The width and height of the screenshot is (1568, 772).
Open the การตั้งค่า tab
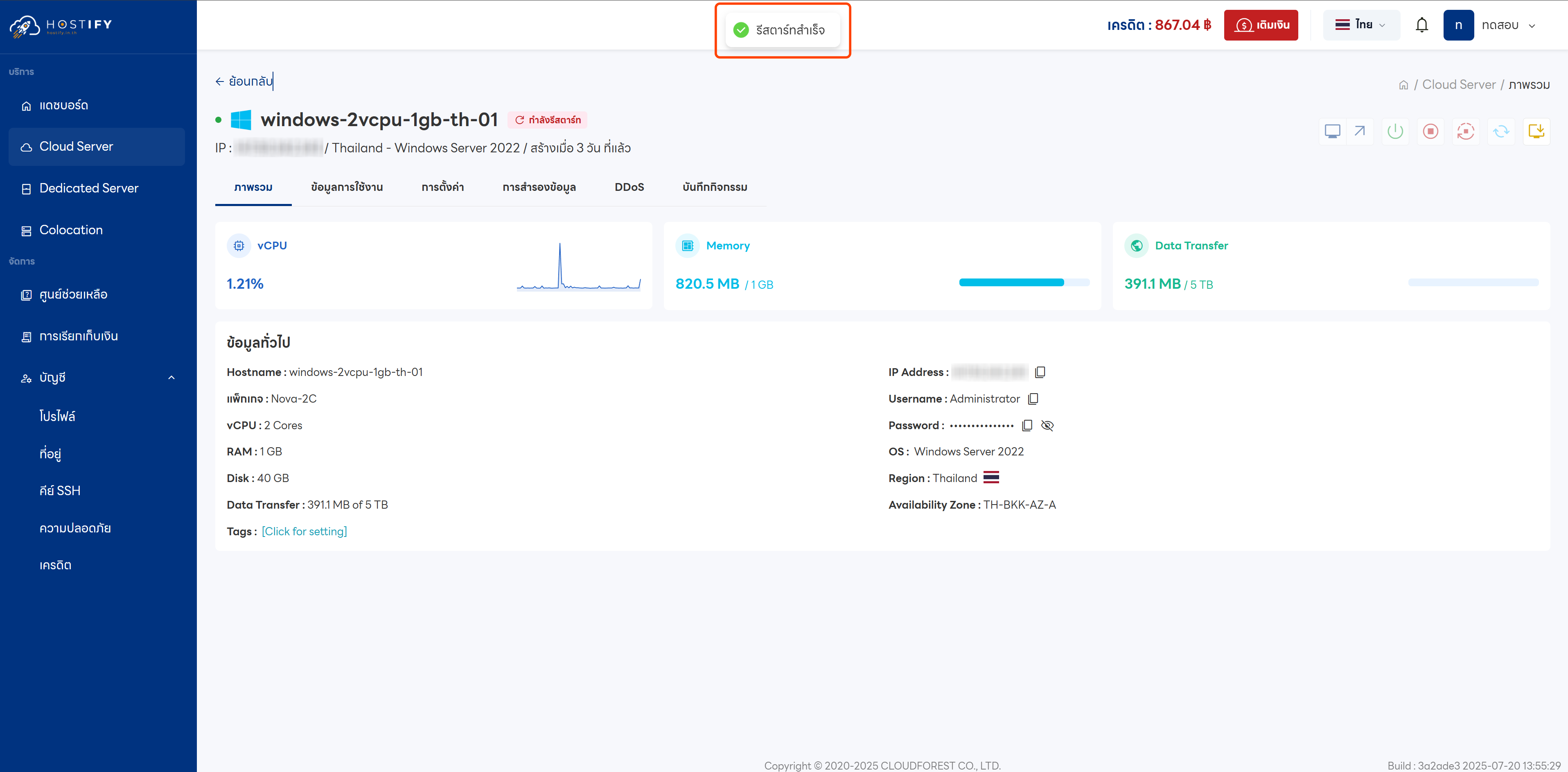coord(442,187)
